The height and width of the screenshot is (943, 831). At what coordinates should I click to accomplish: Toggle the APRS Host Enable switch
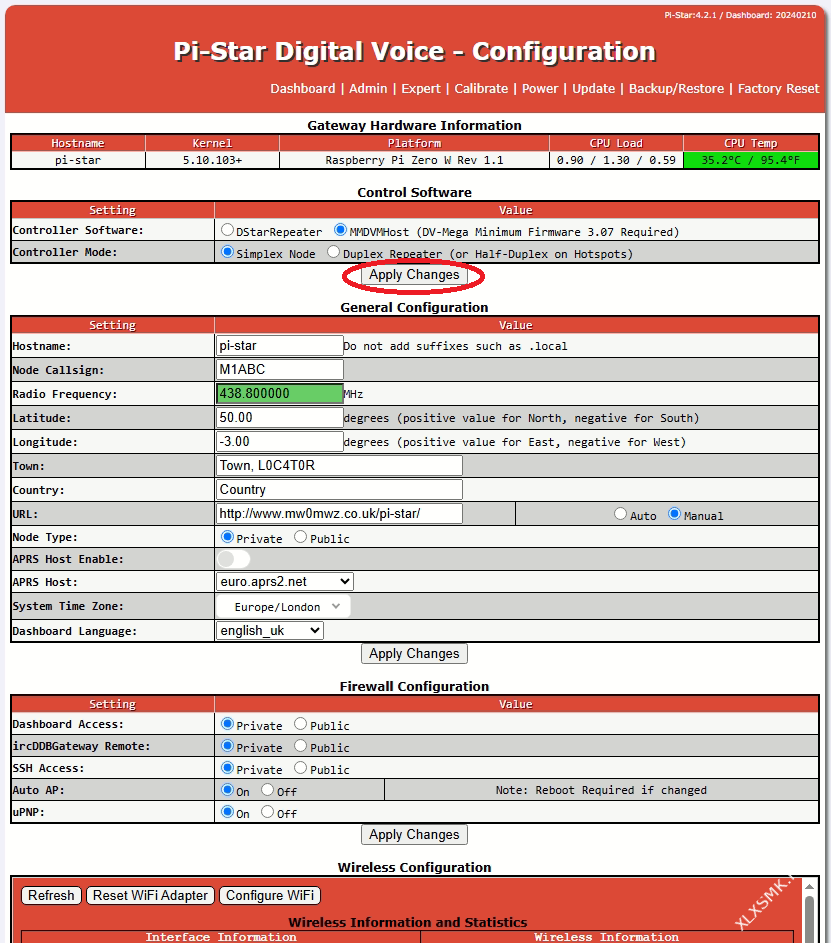233,559
